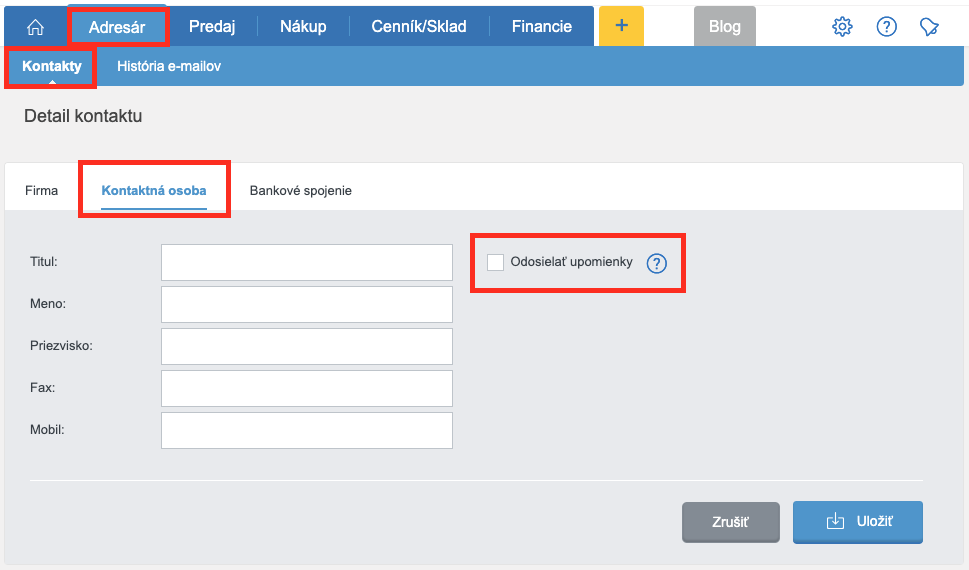Switch to the Firma tab
This screenshot has height=570, width=969.
[x=42, y=190]
